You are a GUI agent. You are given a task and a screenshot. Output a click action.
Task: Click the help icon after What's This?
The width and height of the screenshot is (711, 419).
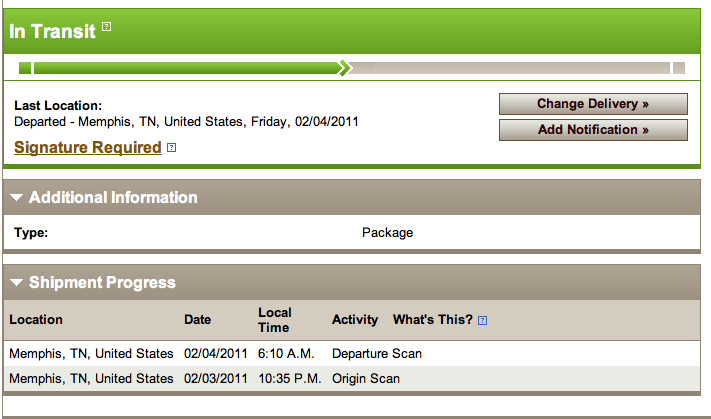(x=483, y=320)
